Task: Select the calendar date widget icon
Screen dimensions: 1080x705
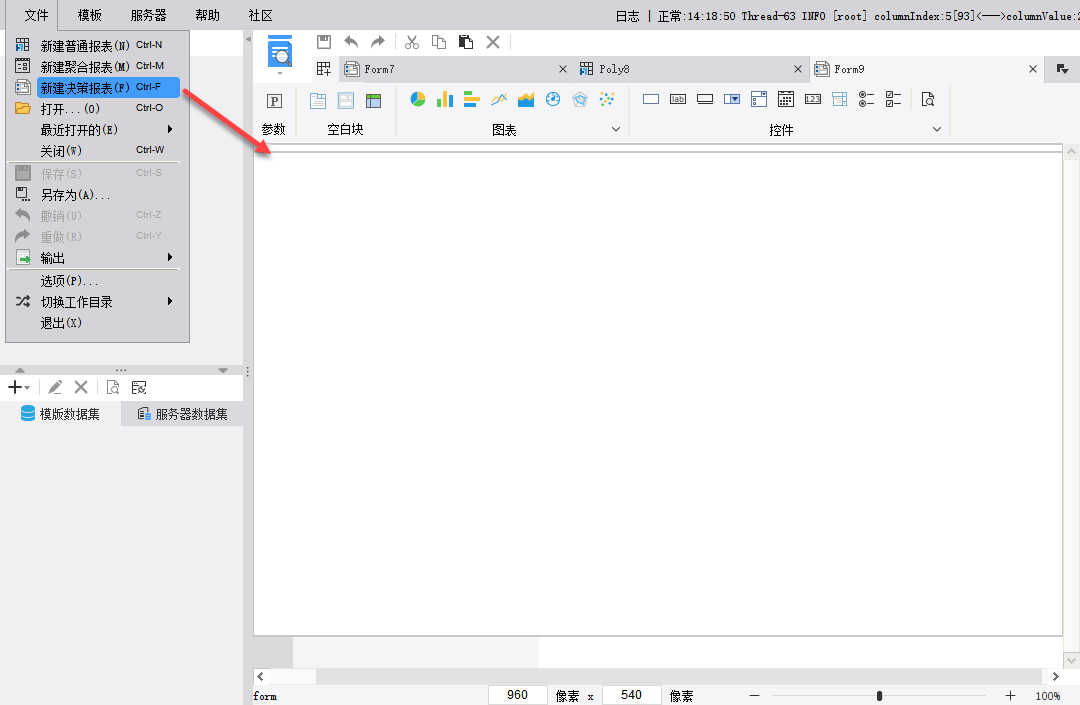Action: pyautogui.click(x=786, y=100)
